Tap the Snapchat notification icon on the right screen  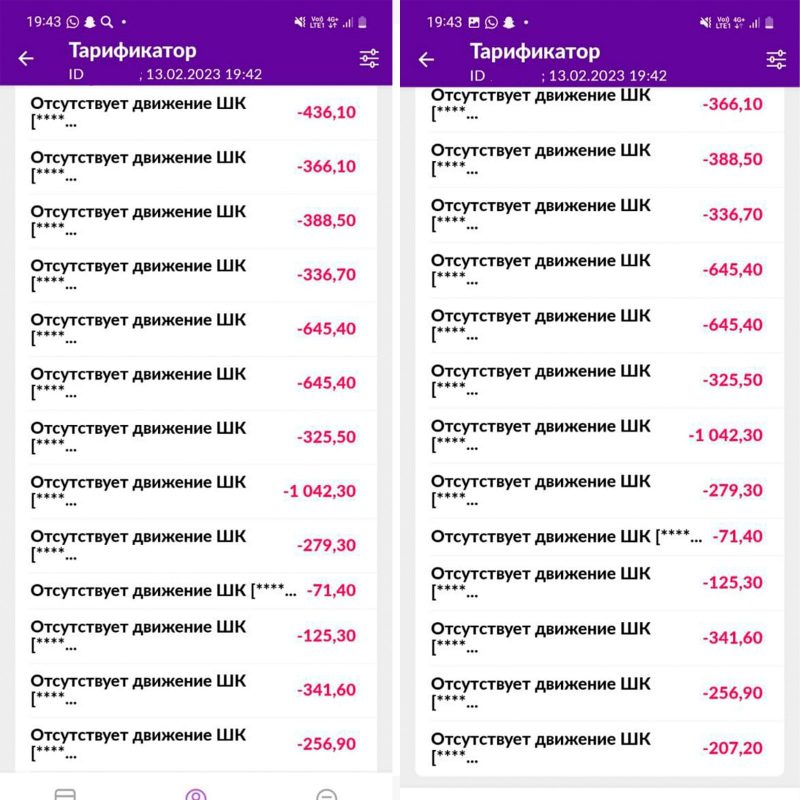(507, 21)
